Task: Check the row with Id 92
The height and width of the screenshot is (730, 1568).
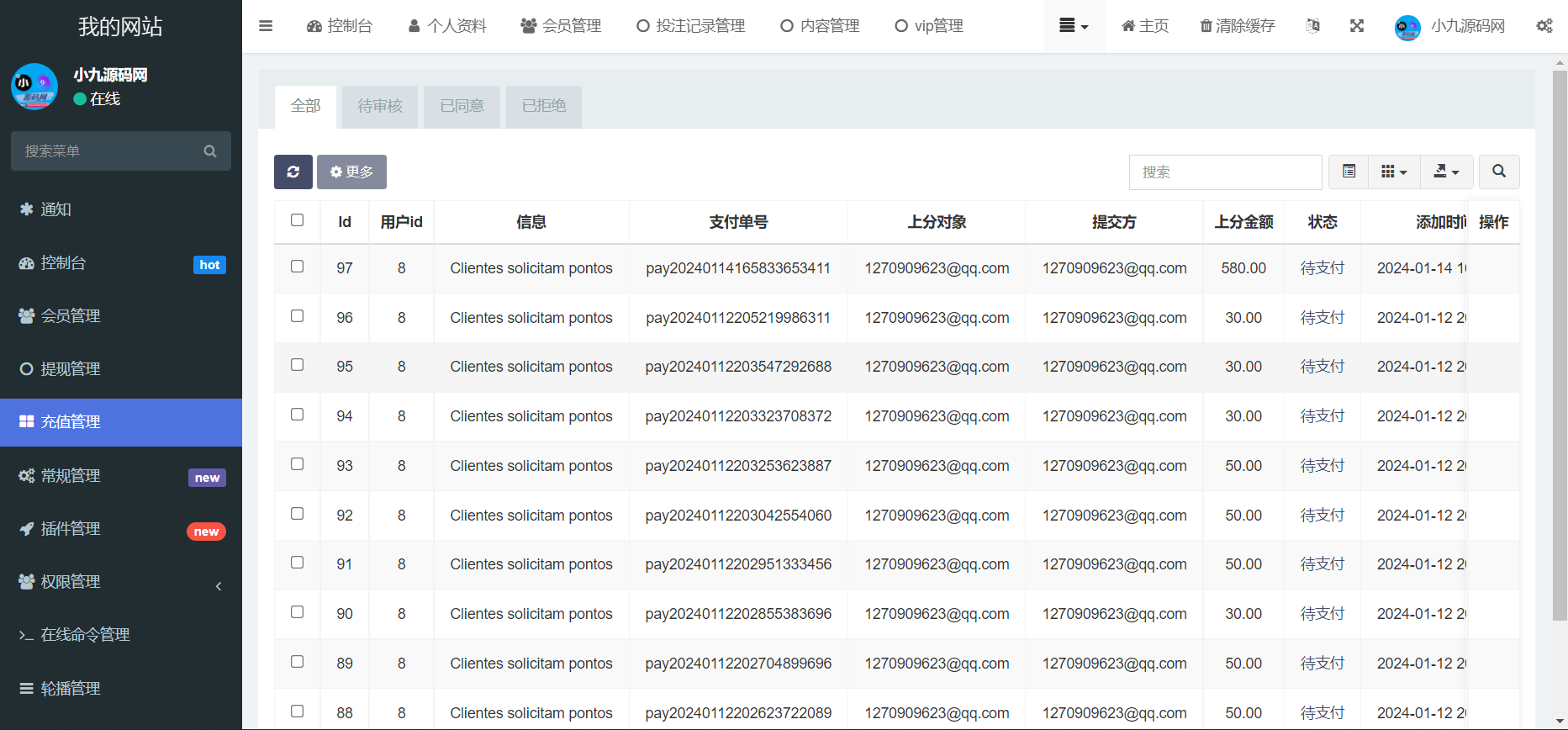Action: (297, 514)
